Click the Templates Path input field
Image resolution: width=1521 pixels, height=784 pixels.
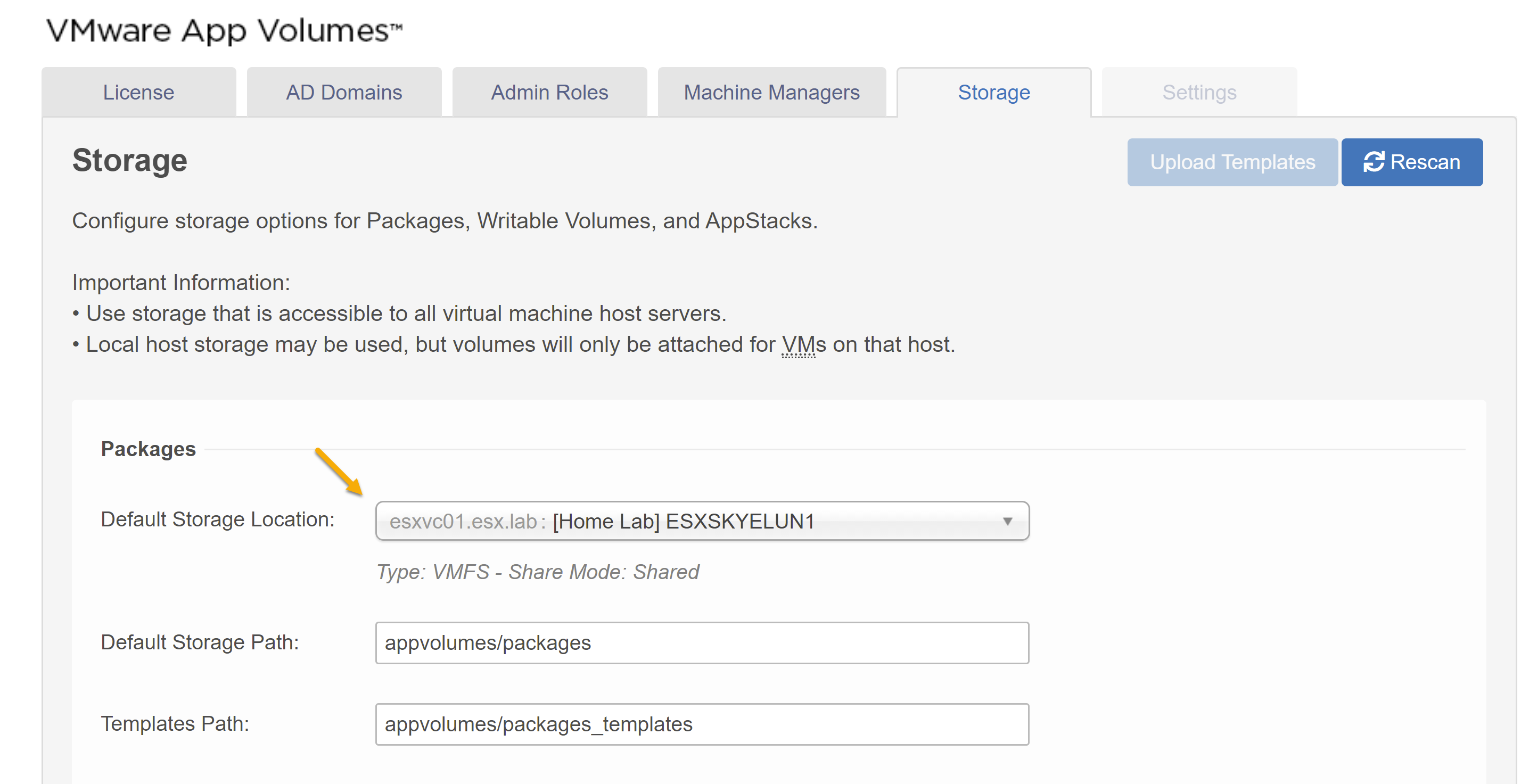pos(702,724)
